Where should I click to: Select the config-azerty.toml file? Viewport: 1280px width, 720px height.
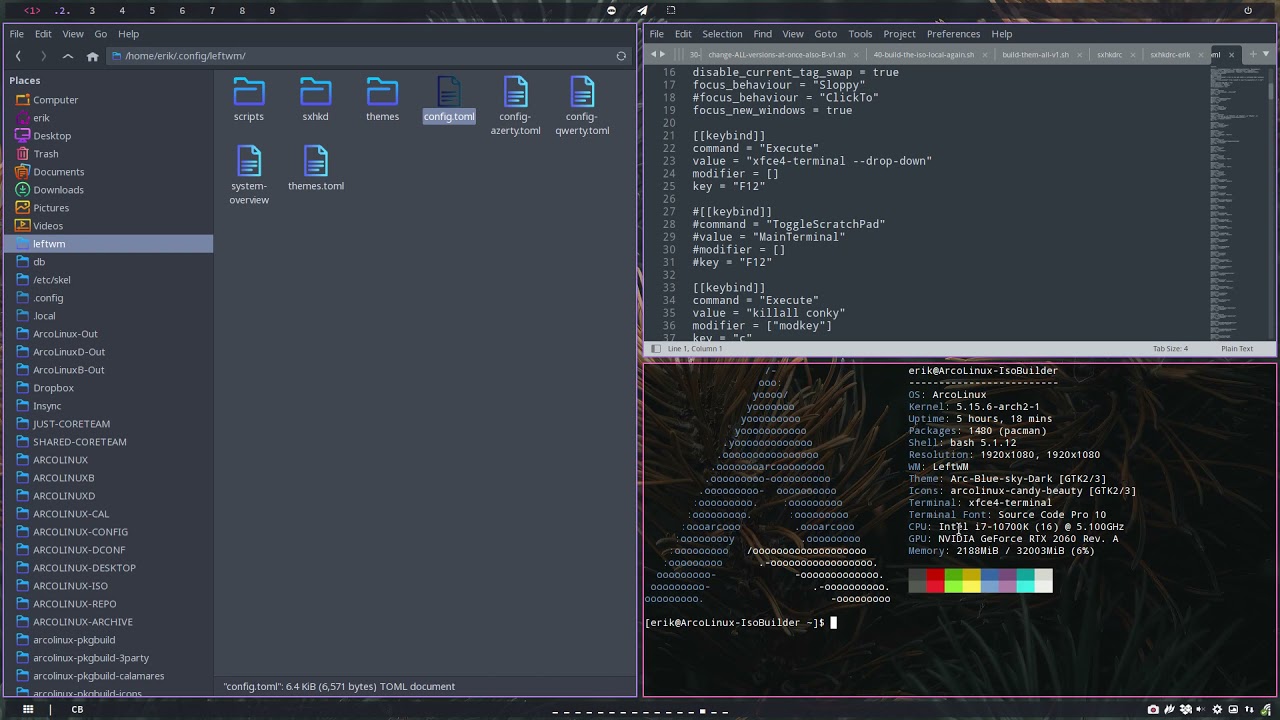[515, 106]
